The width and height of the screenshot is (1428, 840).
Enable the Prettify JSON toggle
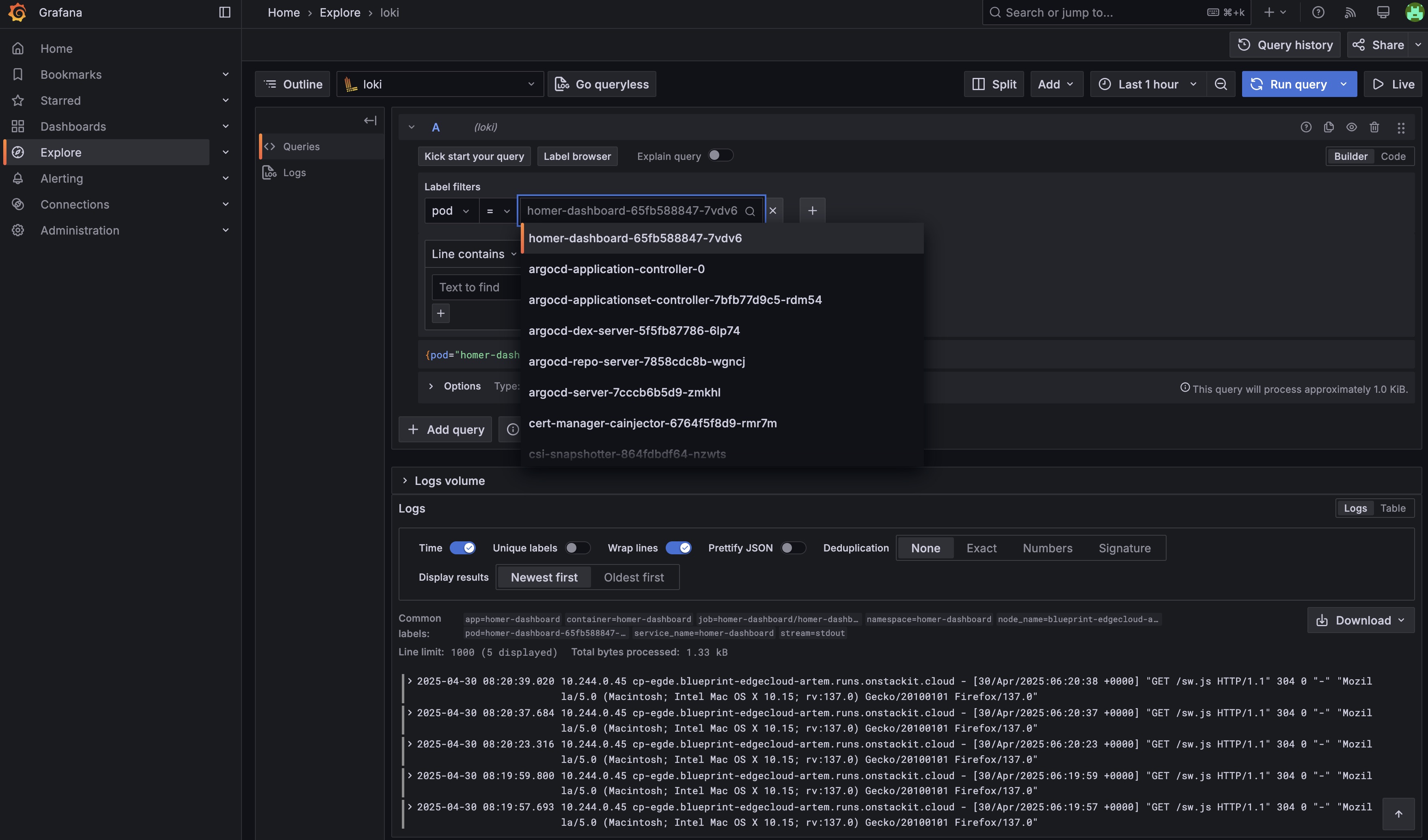pyautogui.click(x=793, y=548)
